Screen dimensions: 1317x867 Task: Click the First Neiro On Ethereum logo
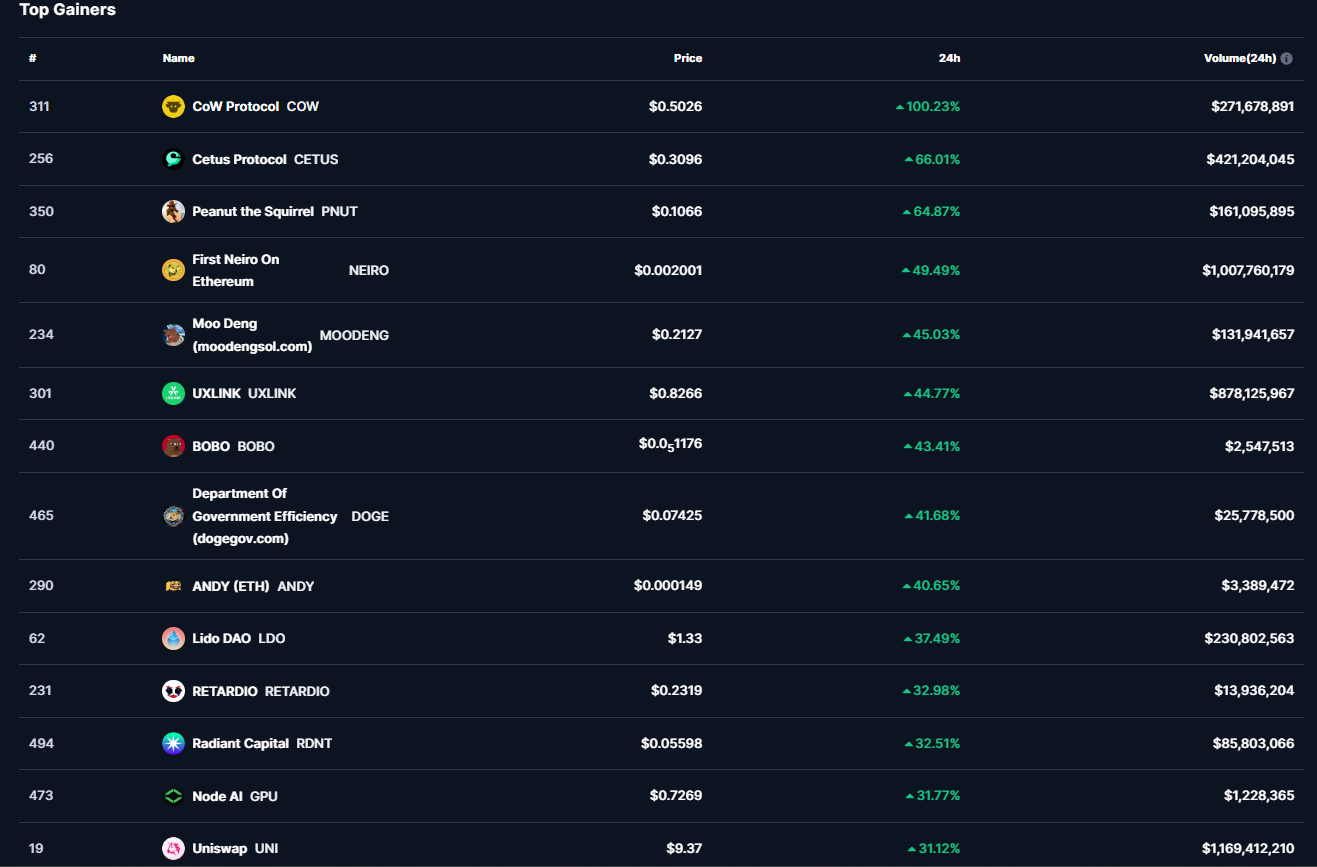click(x=173, y=270)
